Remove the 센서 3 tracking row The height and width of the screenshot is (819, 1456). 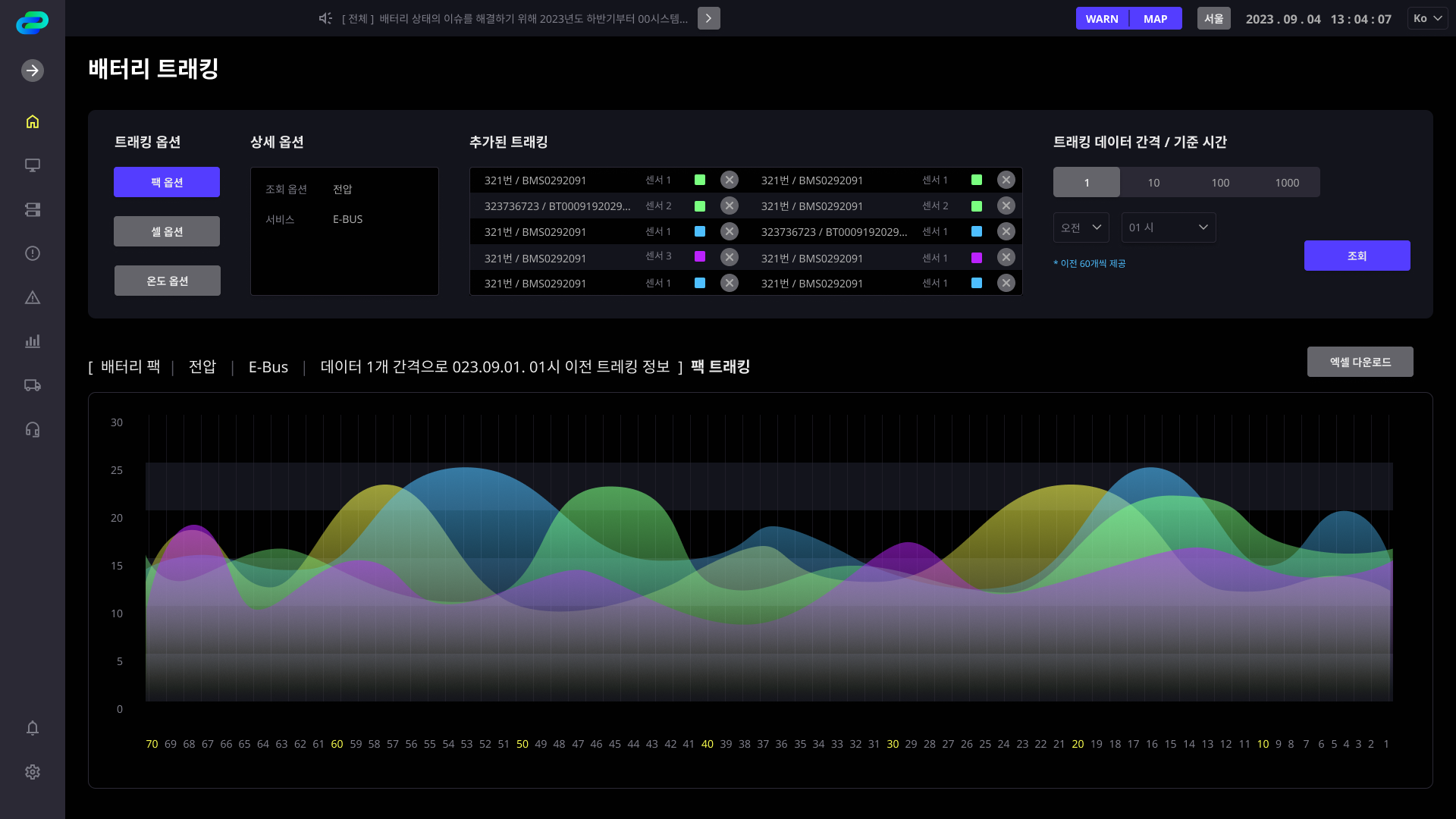click(x=730, y=257)
